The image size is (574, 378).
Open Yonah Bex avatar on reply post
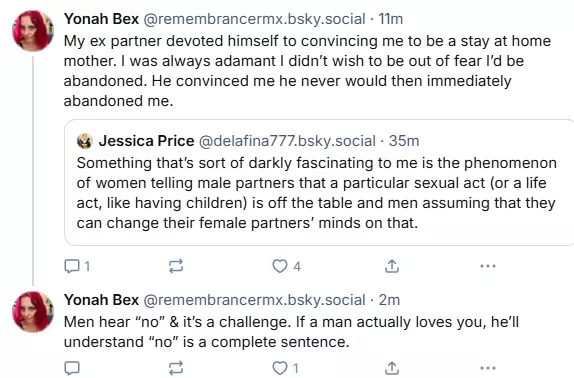pyautogui.click(x=33, y=312)
